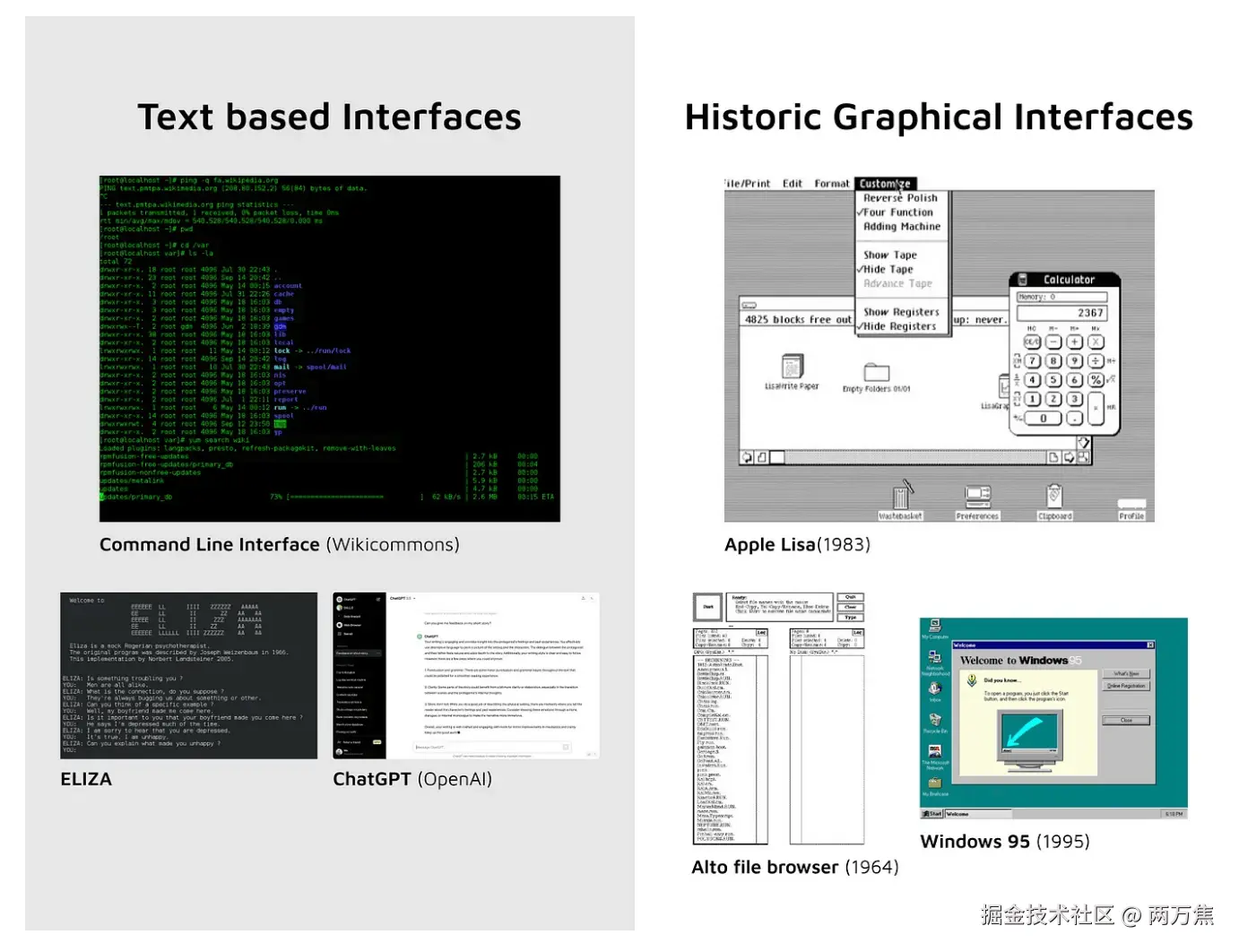
Task: Click the light bulb tip icon in Welcome dialog
Action: click(972, 680)
